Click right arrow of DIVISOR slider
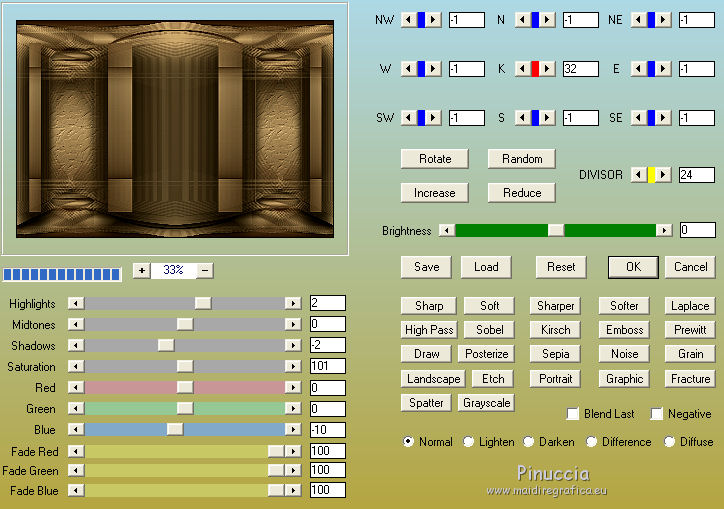724x509 pixels. tap(663, 175)
